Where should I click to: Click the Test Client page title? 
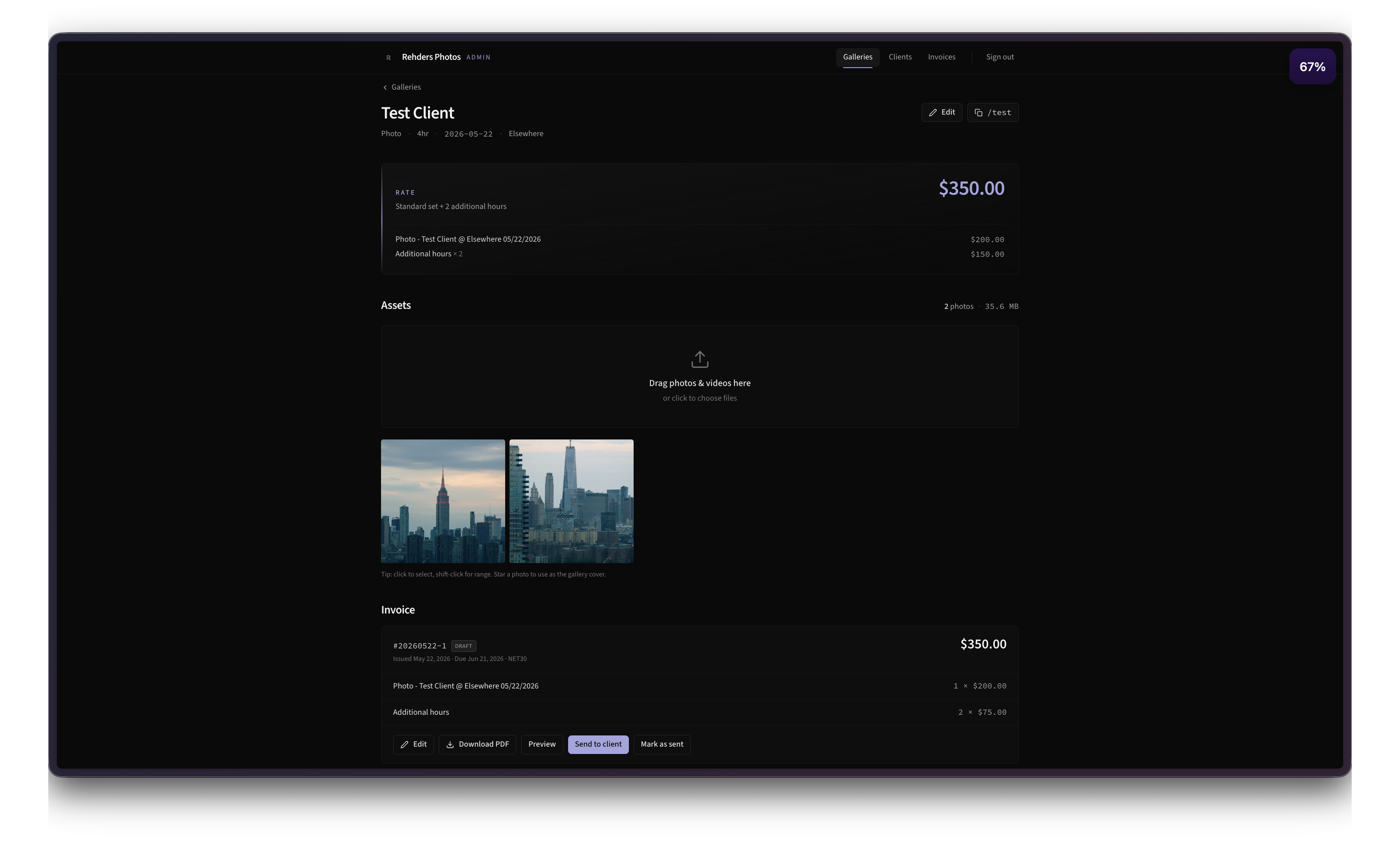pyautogui.click(x=417, y=113)
